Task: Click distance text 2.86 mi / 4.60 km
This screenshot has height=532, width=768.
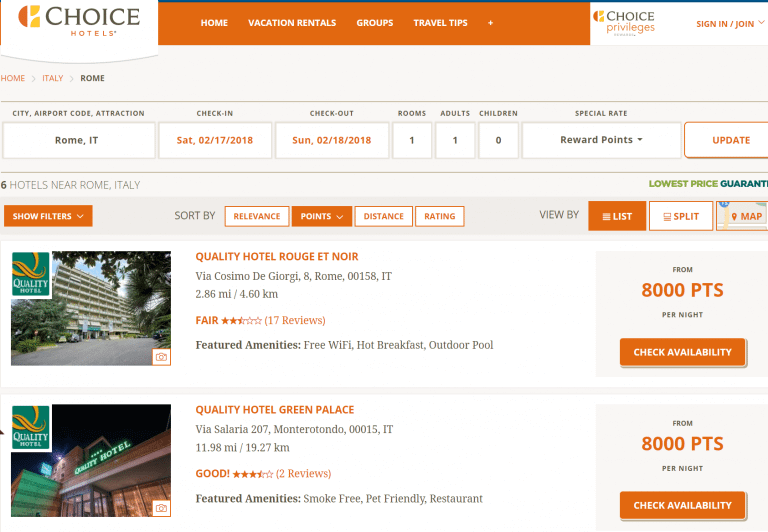Action: pos(237,294)
